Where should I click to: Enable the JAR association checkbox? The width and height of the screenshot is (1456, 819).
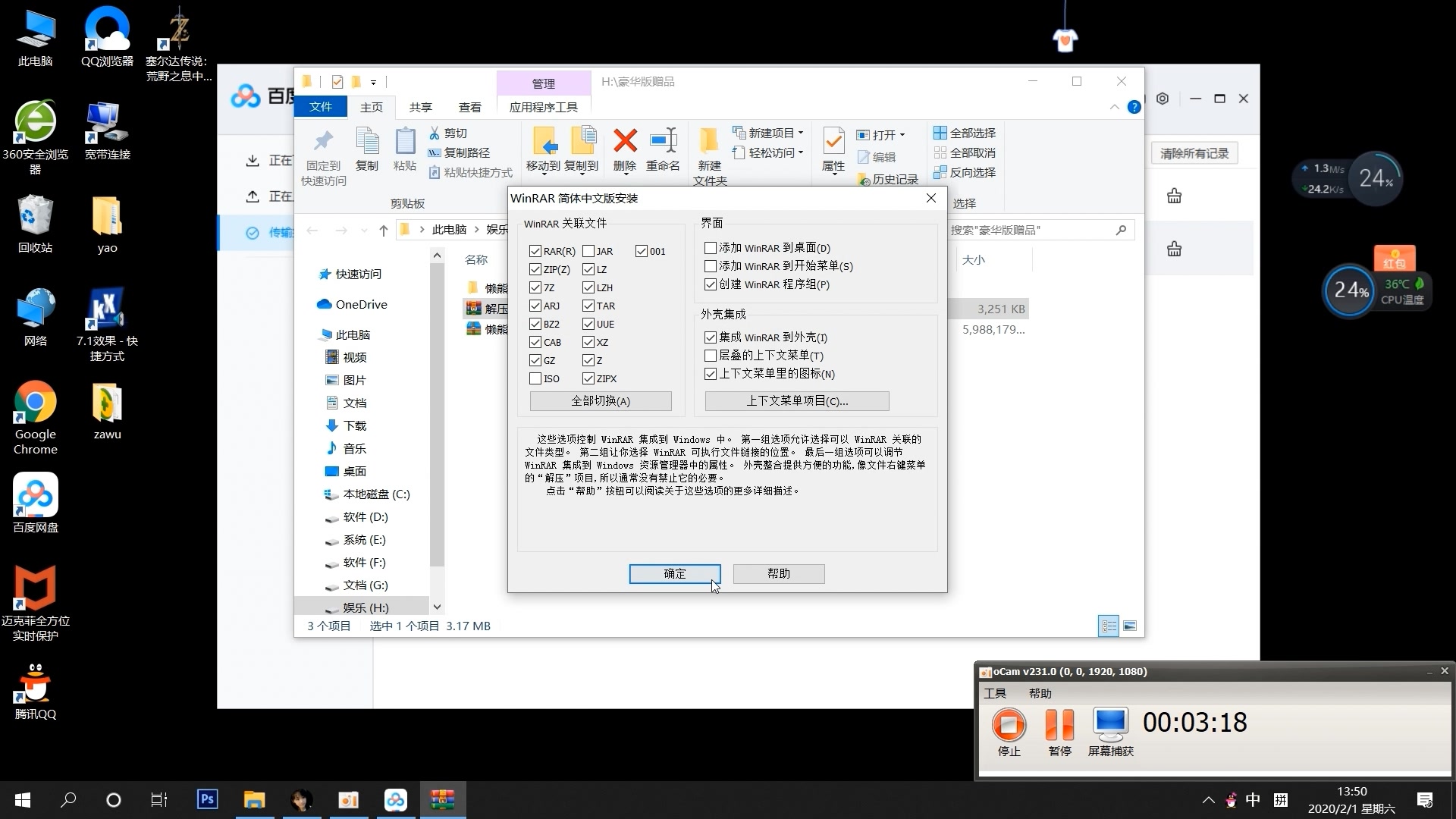tap(588, 251)
